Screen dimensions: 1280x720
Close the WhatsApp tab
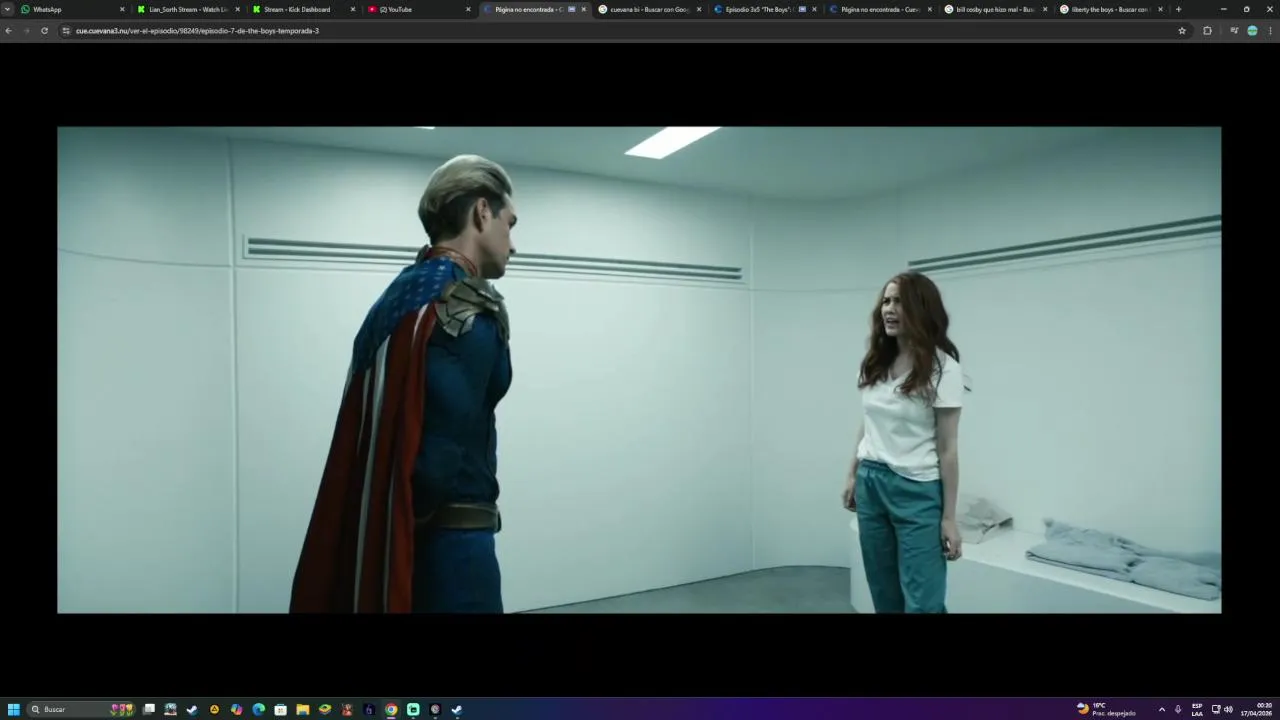click(122, 9)
